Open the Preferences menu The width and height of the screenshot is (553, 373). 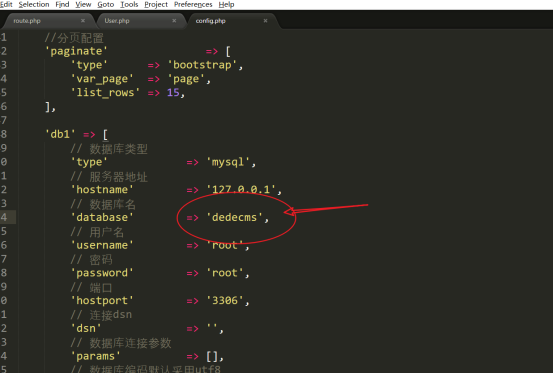[x=193, y=4]
